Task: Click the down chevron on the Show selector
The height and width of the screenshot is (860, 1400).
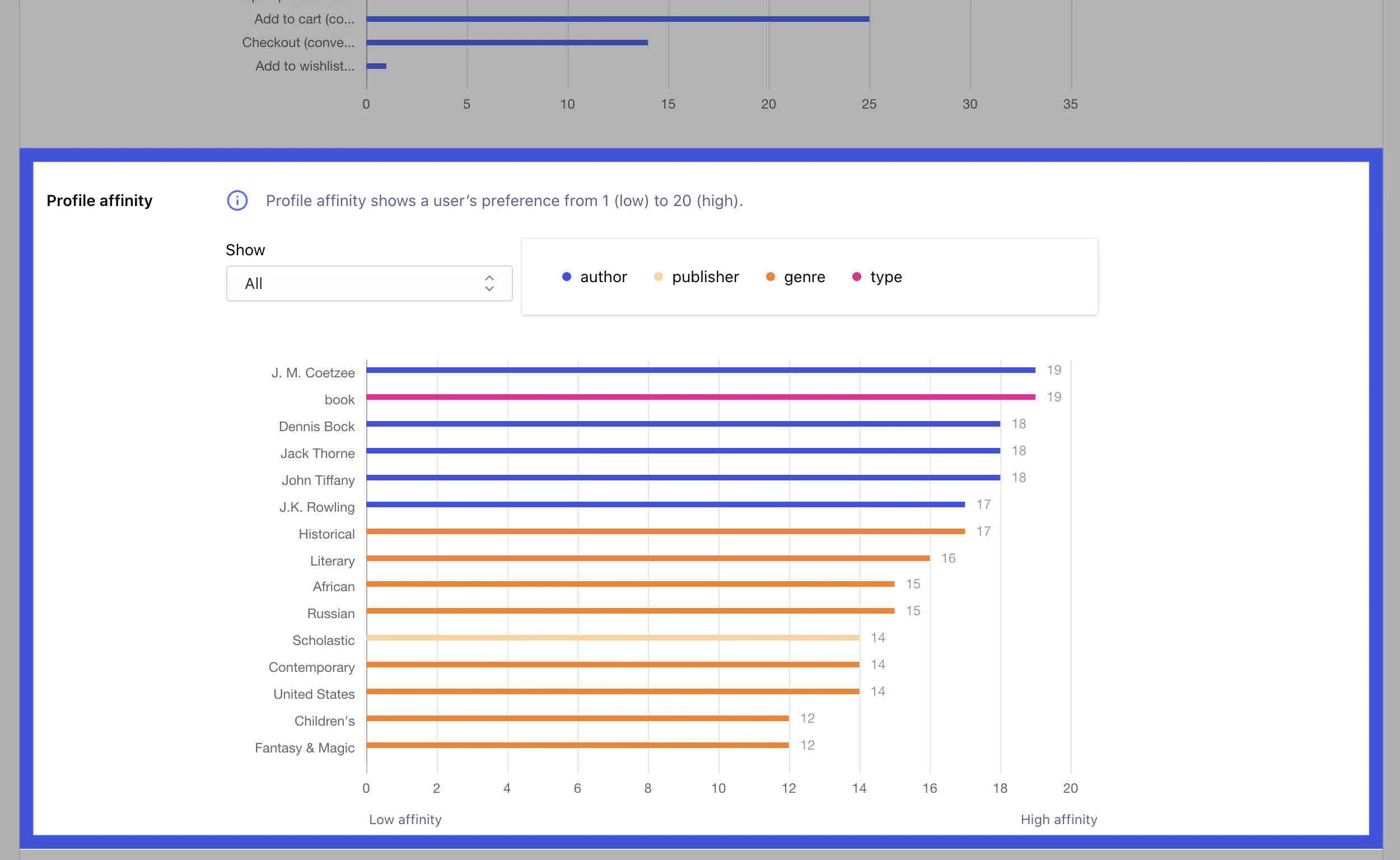Action: (489, 289)
